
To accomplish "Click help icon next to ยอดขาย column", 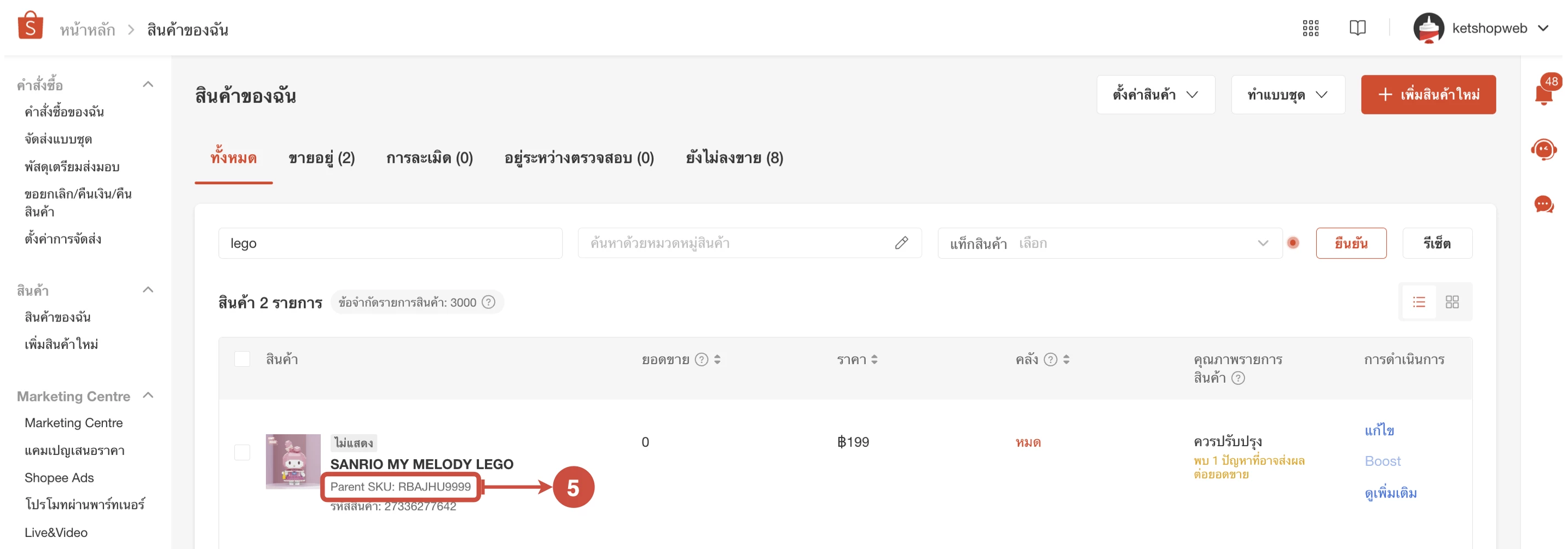I will [701, 359].
